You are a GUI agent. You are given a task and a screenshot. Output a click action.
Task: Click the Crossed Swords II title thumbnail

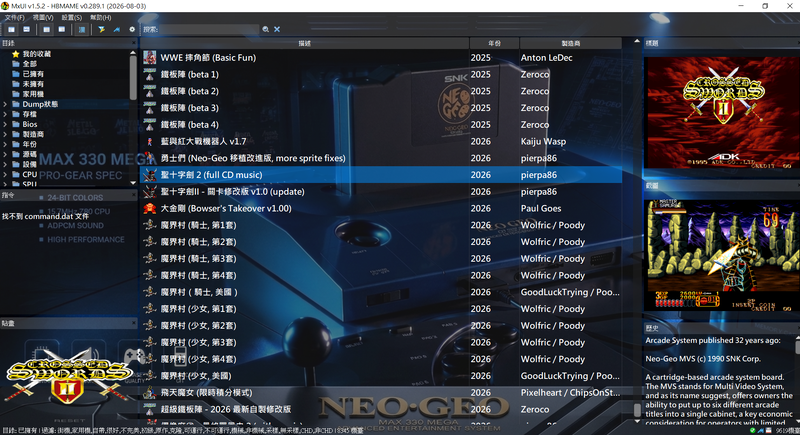coord(721,112)
